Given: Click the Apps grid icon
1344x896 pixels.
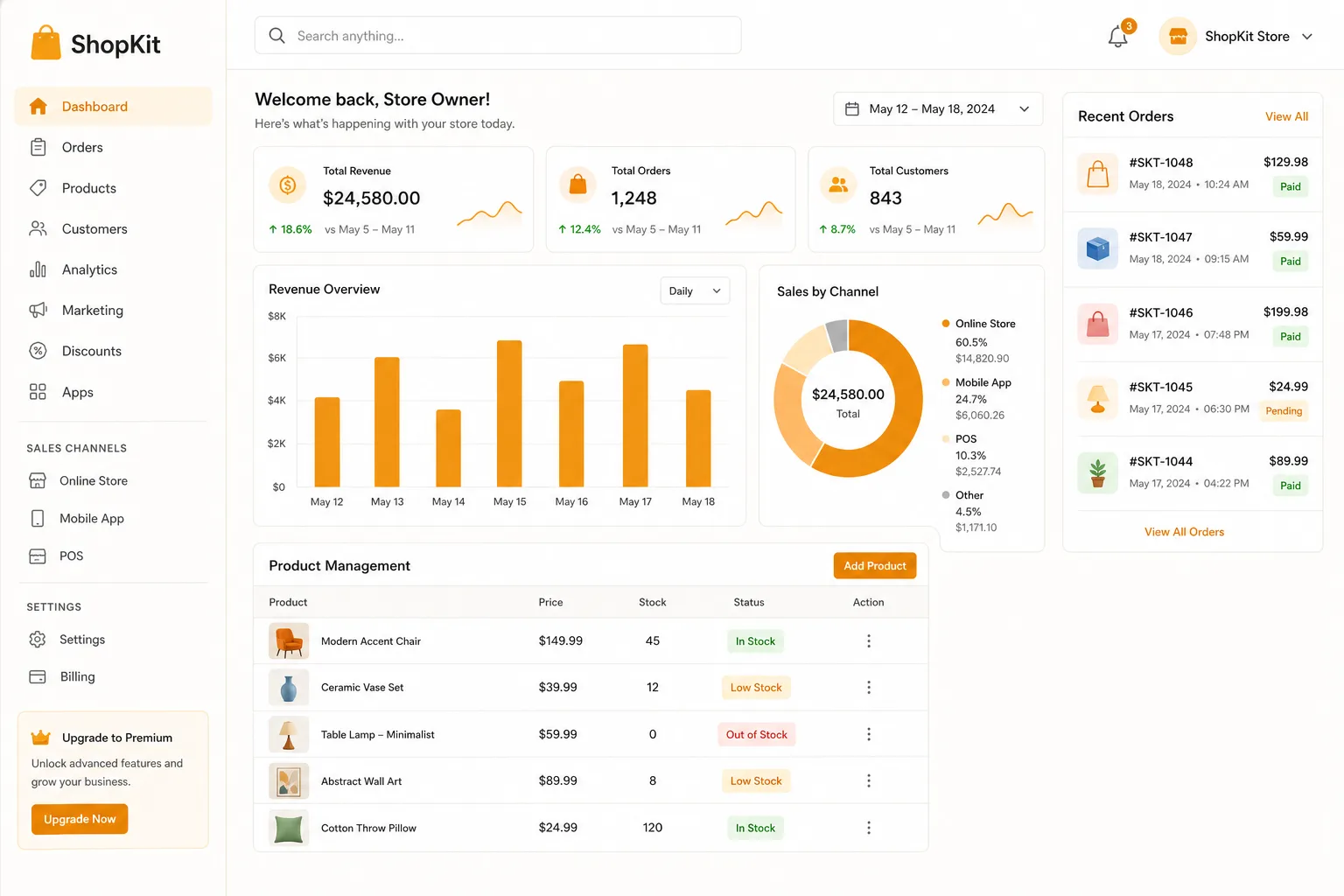Looking at the screenshot, I should click(x=38, y=392).
